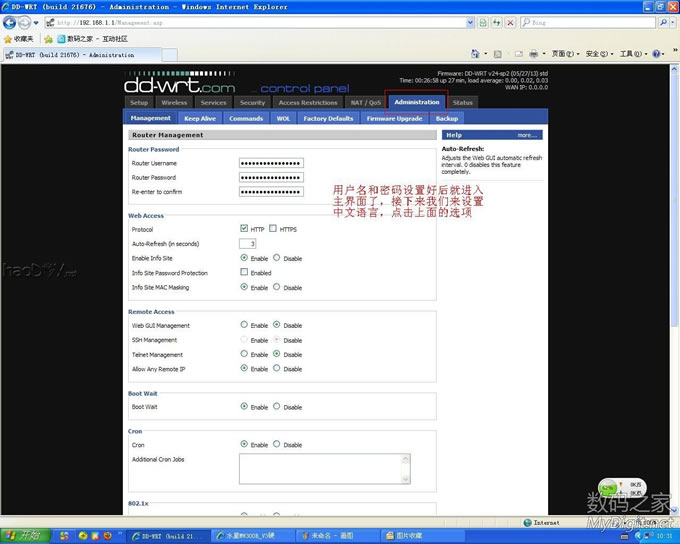Viewport: 680px width, 544px height.
Task: Open the 数码之家 favorites bar link
Action: [72, 39]
